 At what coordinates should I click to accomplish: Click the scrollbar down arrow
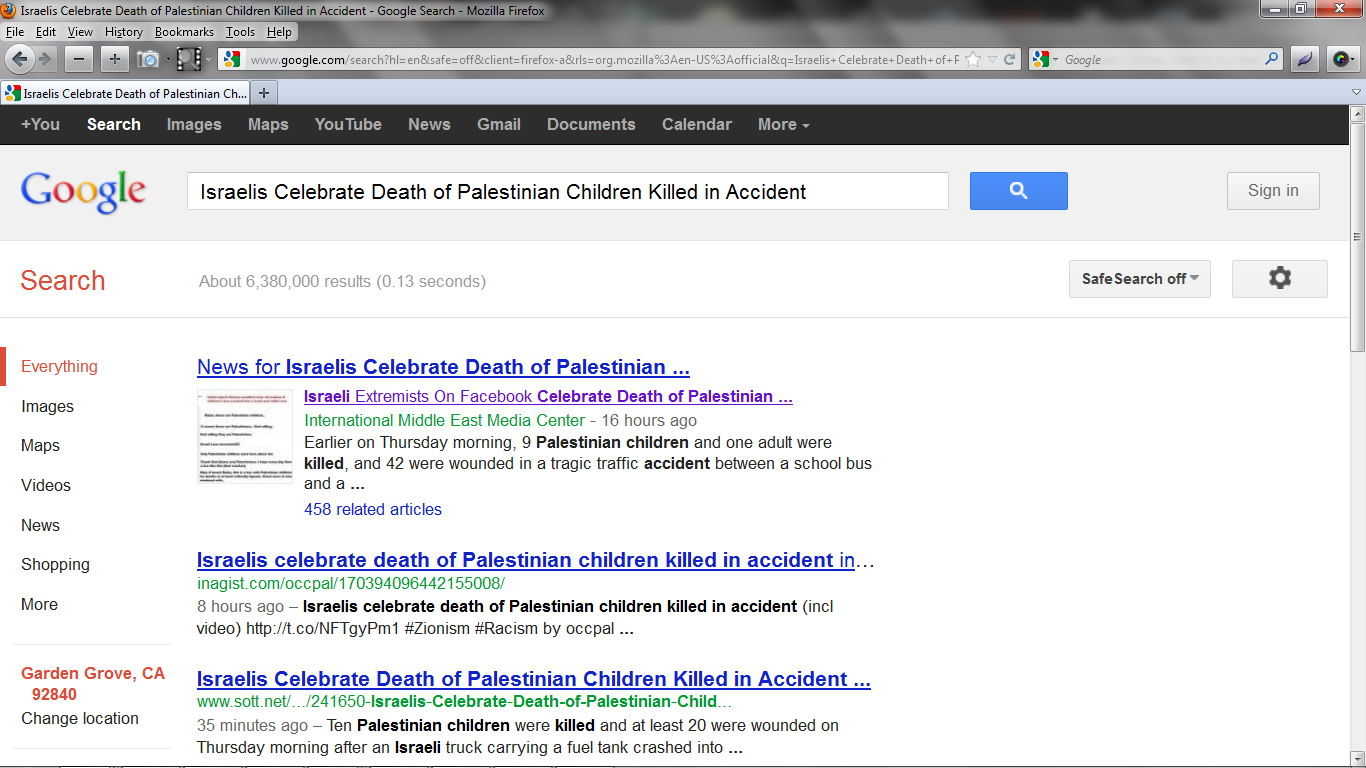coord(1357,759)
